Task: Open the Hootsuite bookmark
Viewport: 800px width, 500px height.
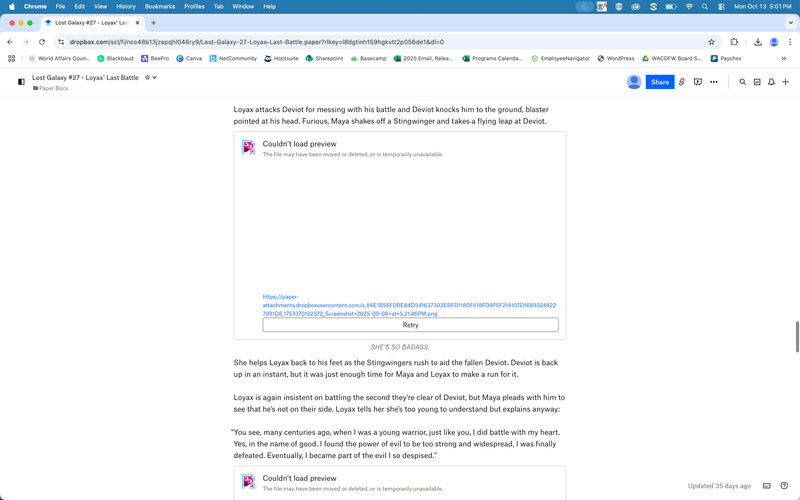Action: pos(281,58)
